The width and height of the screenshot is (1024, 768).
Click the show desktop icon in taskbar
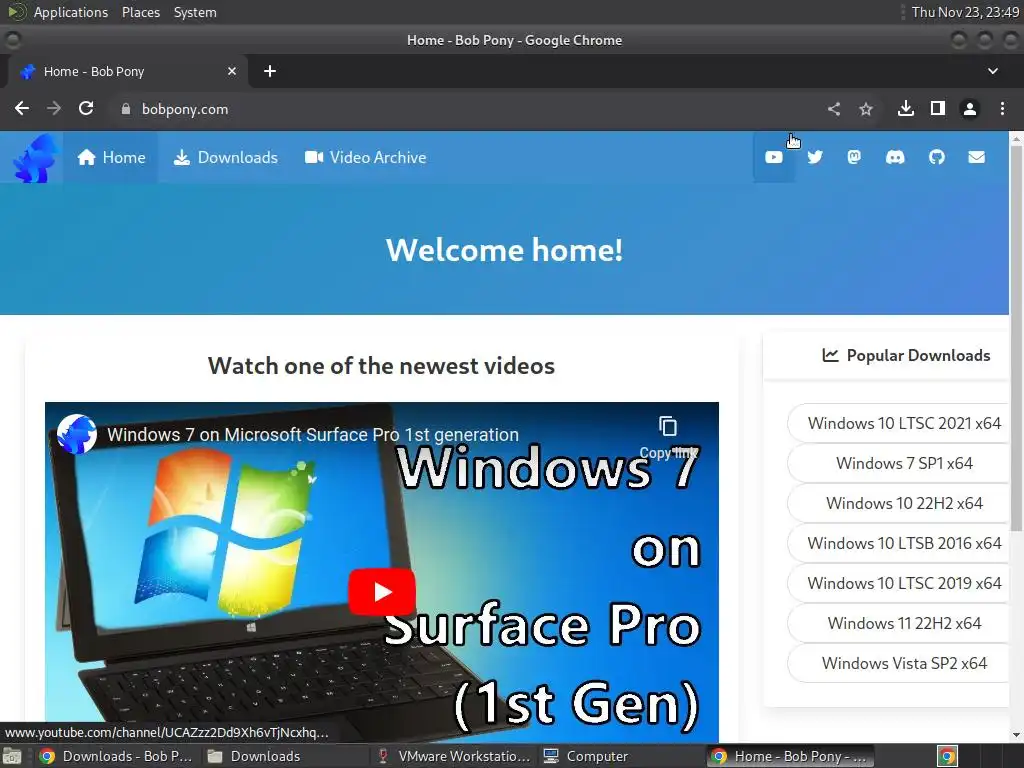(12, 756)
